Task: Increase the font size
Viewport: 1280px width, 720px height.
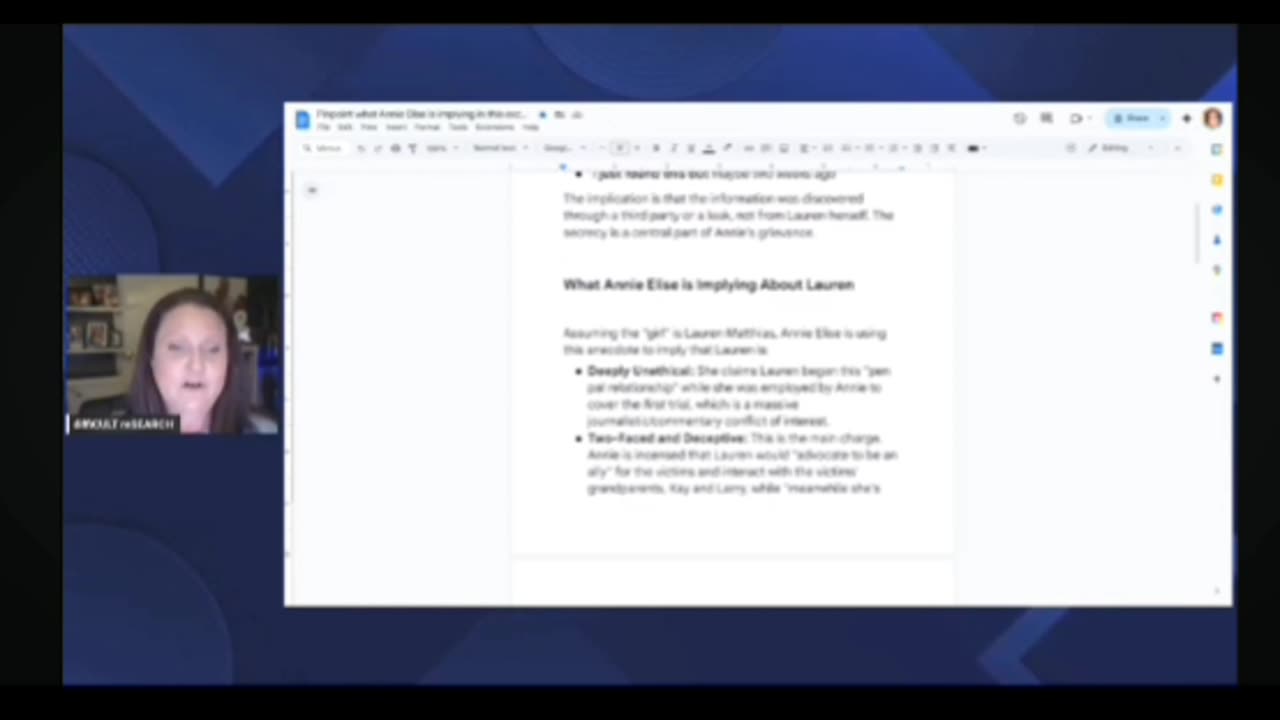Action: pyautogui.click(x=637, y=148)
